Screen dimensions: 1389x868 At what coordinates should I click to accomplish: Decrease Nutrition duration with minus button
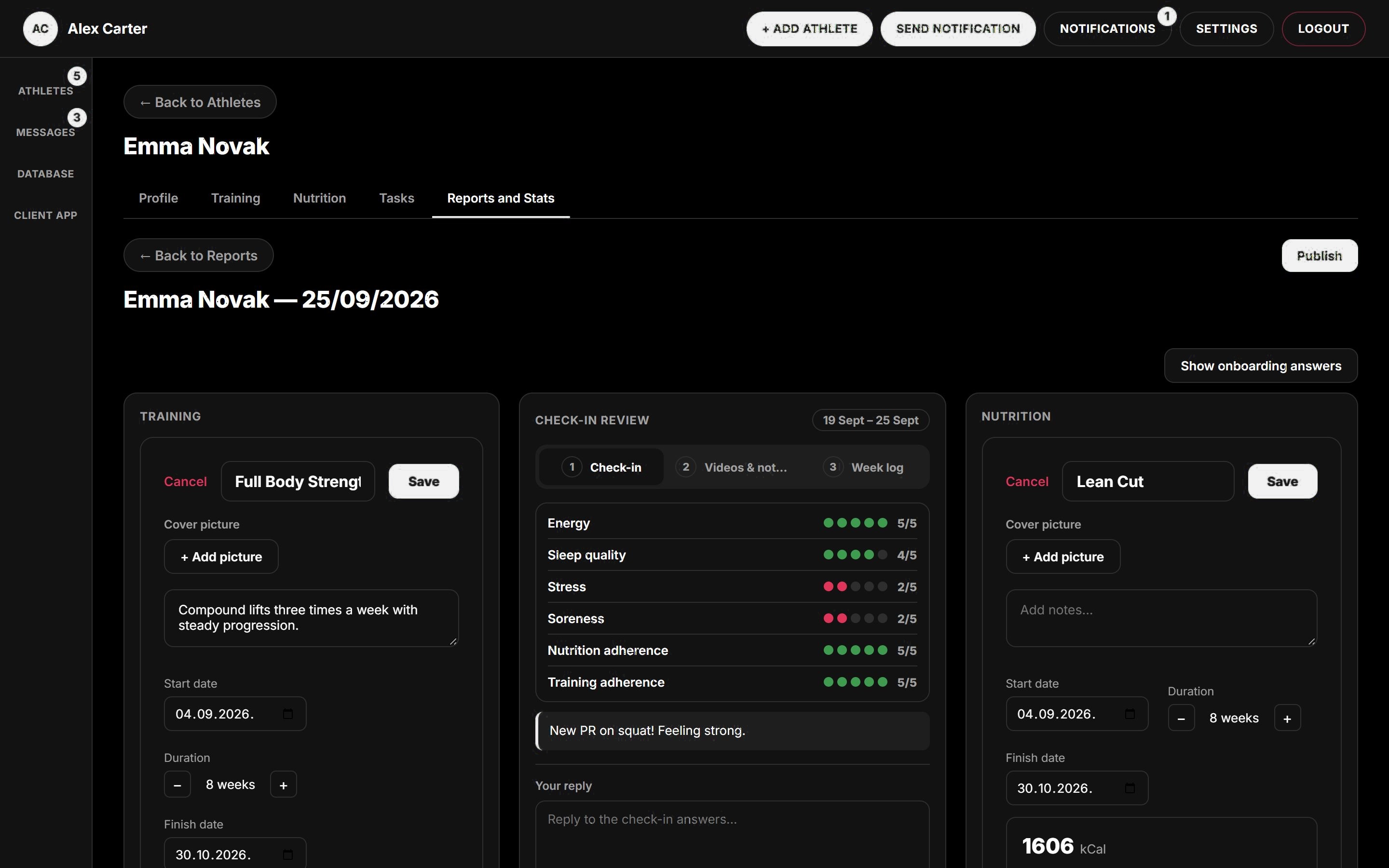click(1181, 718)
